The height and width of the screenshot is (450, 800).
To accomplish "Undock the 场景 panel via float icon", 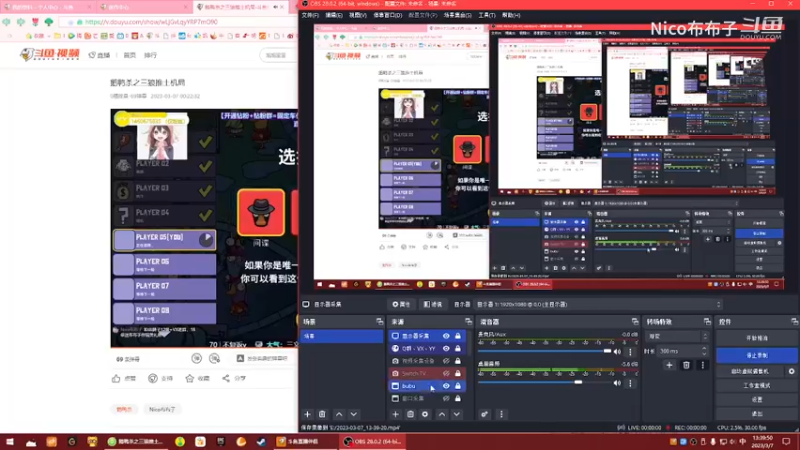I will point(379,321).
